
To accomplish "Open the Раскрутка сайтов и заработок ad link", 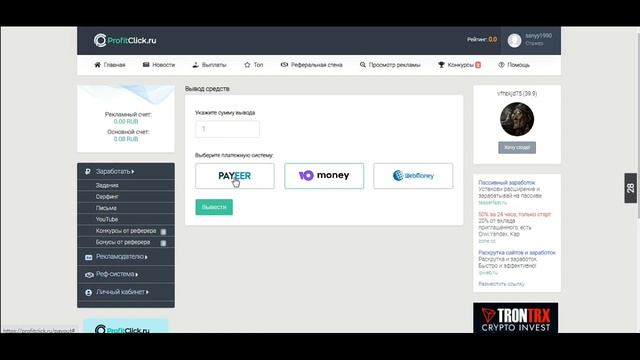I will (517, 253).
